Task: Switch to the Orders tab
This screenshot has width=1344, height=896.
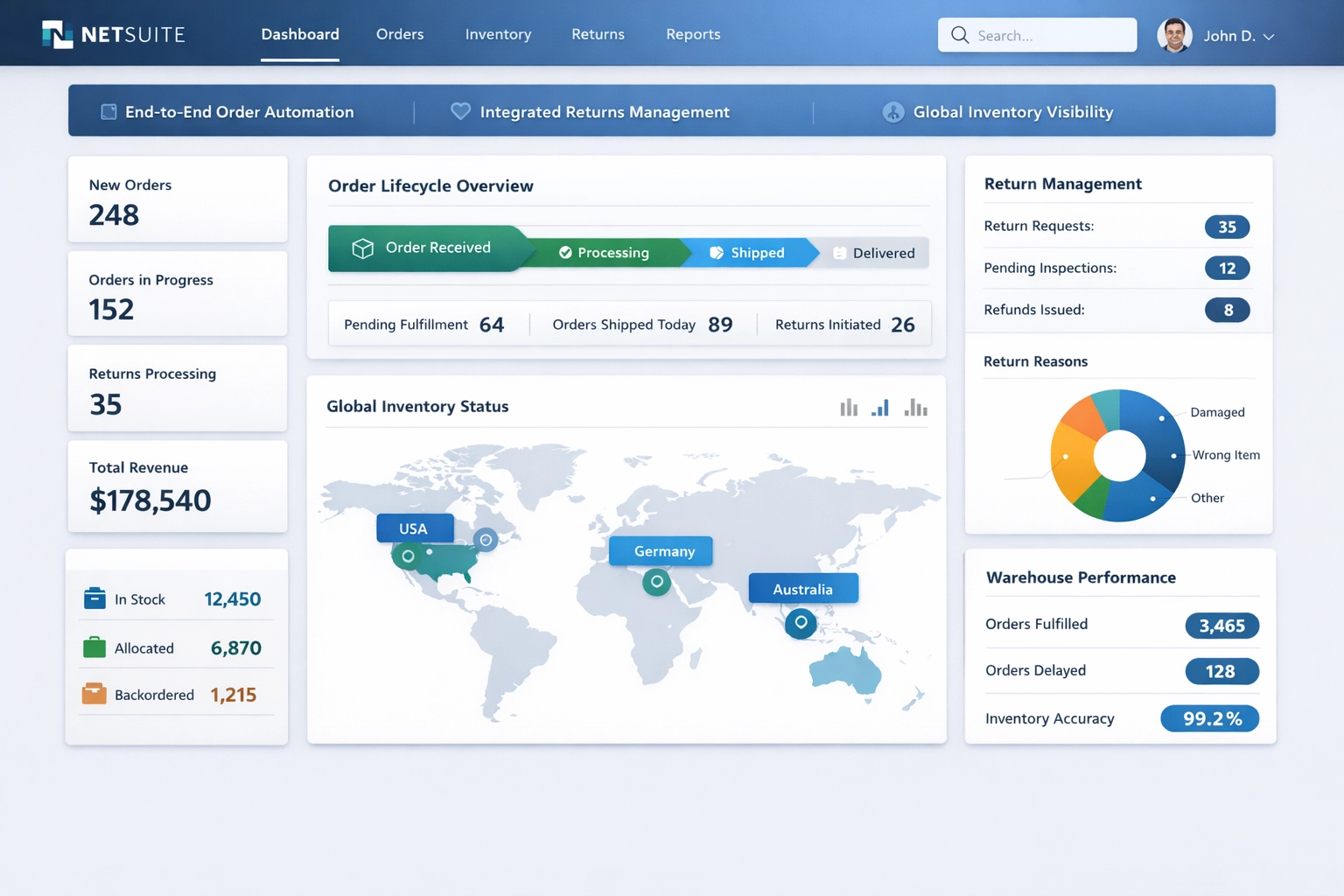Action: 400,34
